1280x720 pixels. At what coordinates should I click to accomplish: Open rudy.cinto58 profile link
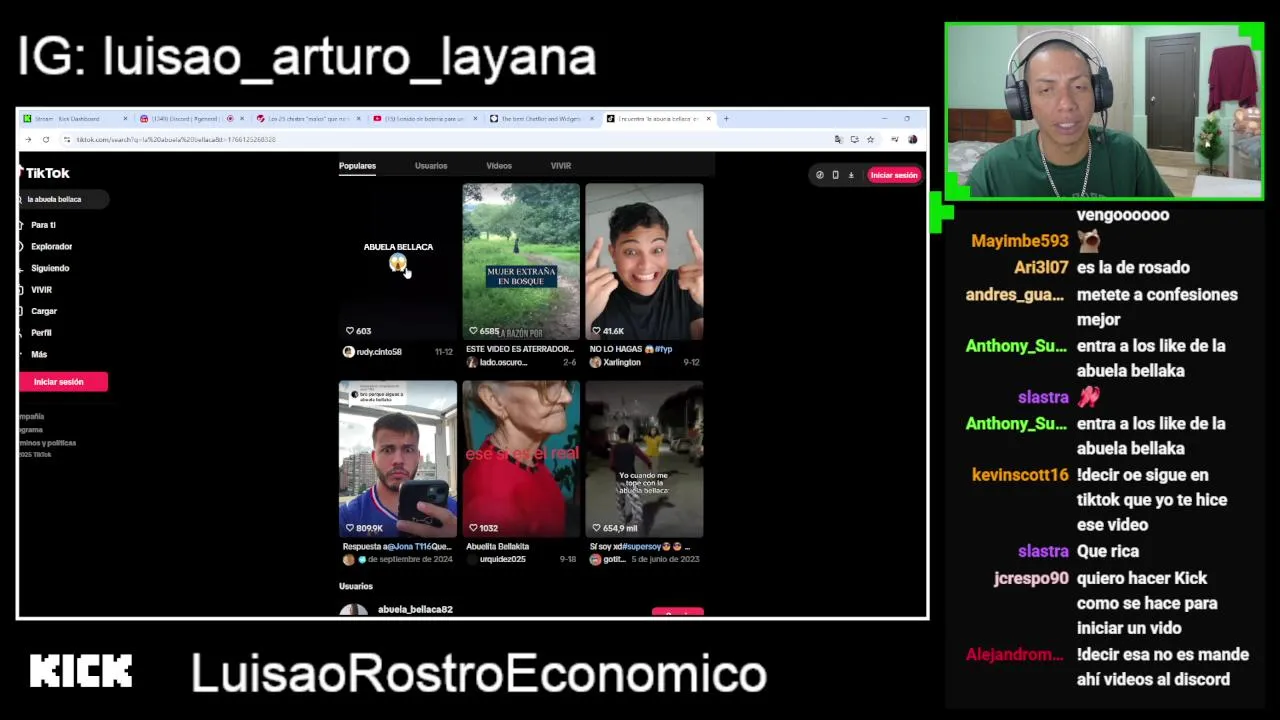(x=379, y=352)
